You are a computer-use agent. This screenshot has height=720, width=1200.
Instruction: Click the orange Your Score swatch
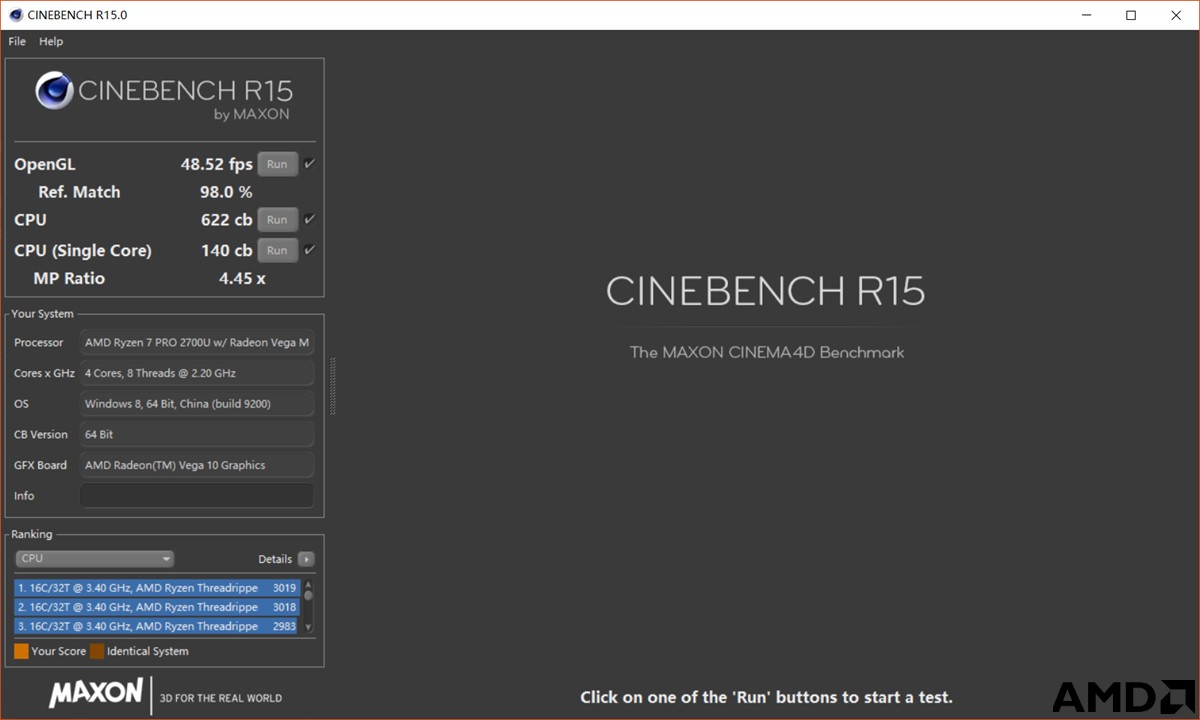pyautogui.click(x=21, y=651)
